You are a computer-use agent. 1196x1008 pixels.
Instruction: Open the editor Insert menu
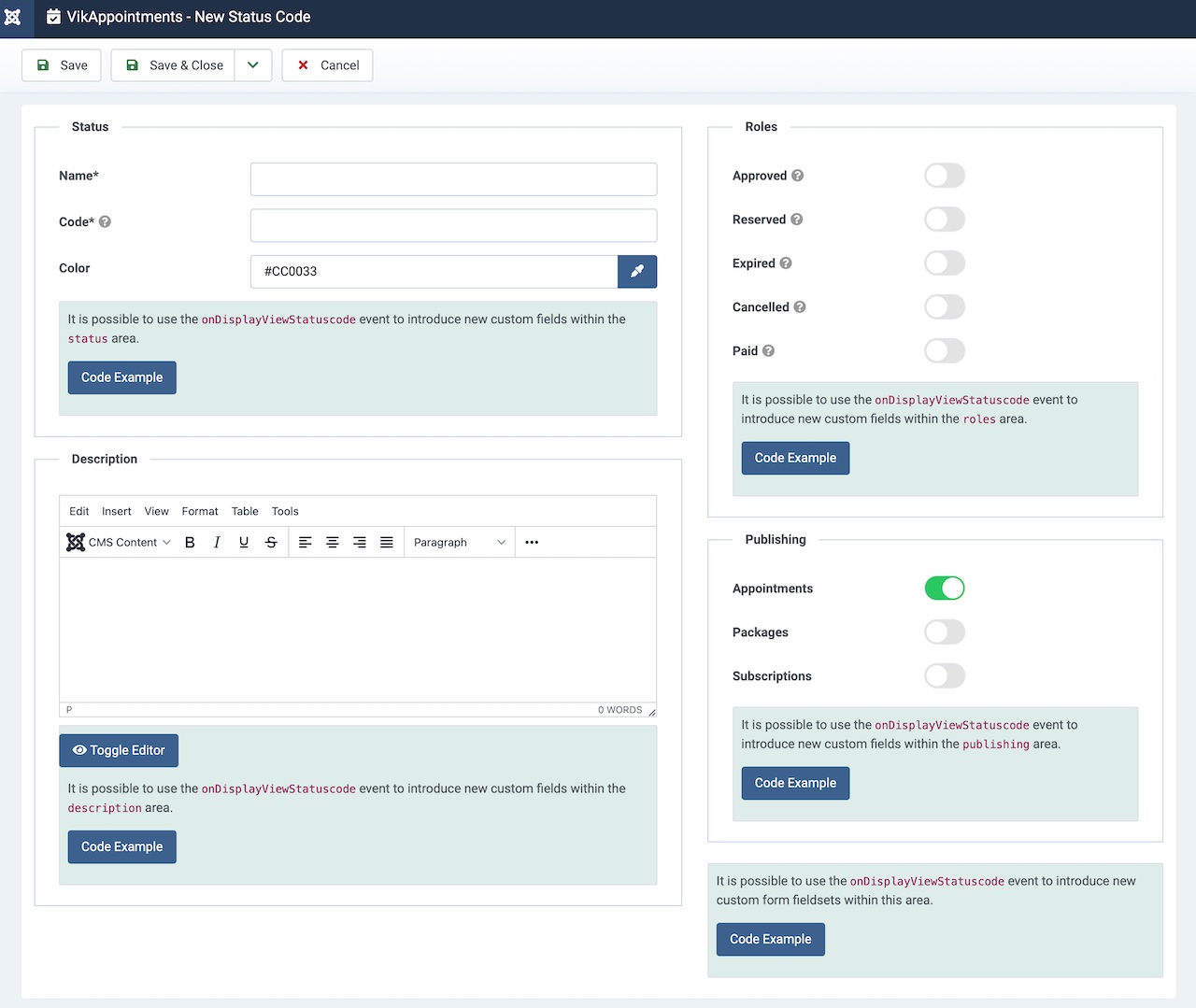(x=117, y=511)
